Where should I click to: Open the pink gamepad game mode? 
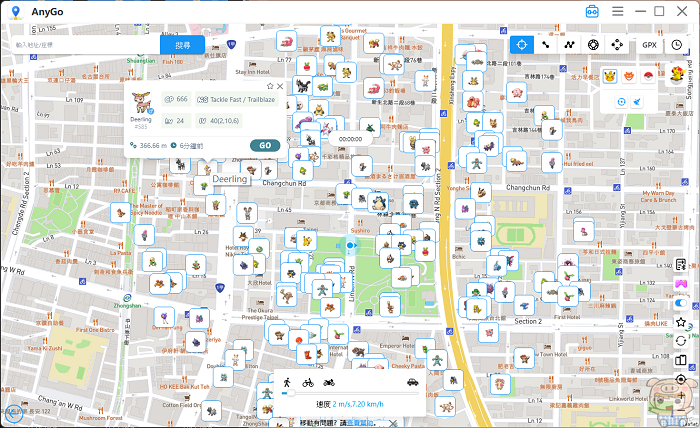(681, 283)
